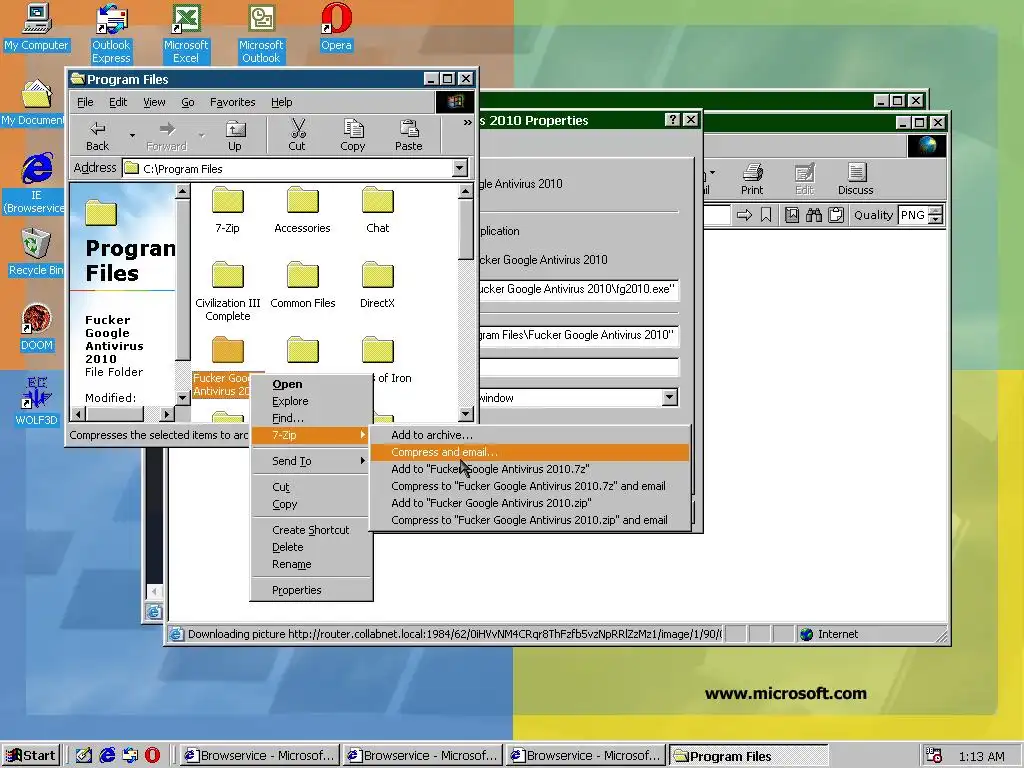The height and width of the screenshot is (768, 1024).
Task: Expand the Send To submenu
Action: (312, 461)
